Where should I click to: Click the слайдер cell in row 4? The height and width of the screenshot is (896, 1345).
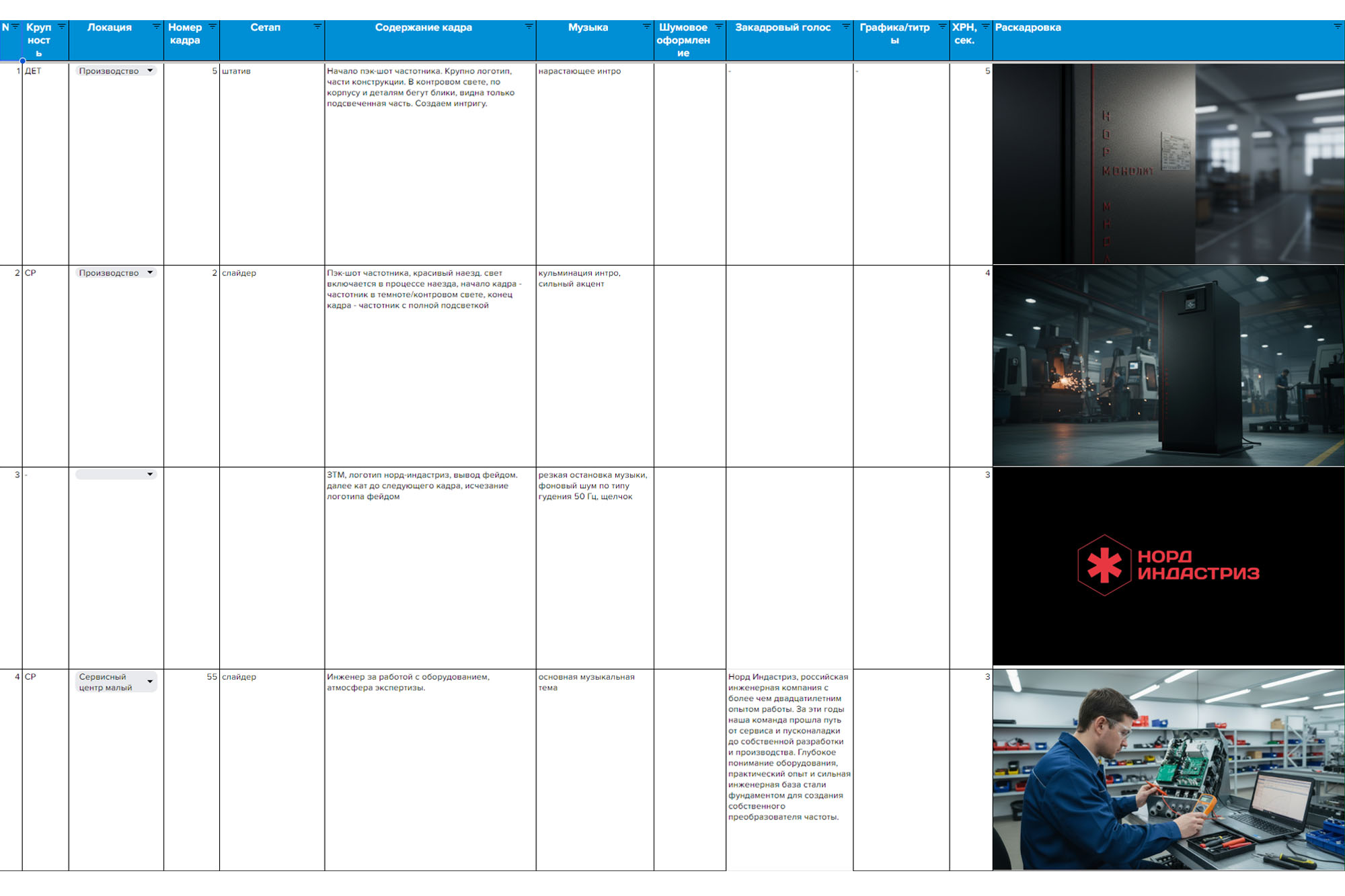pyautogui.click(x=272, y=770)
